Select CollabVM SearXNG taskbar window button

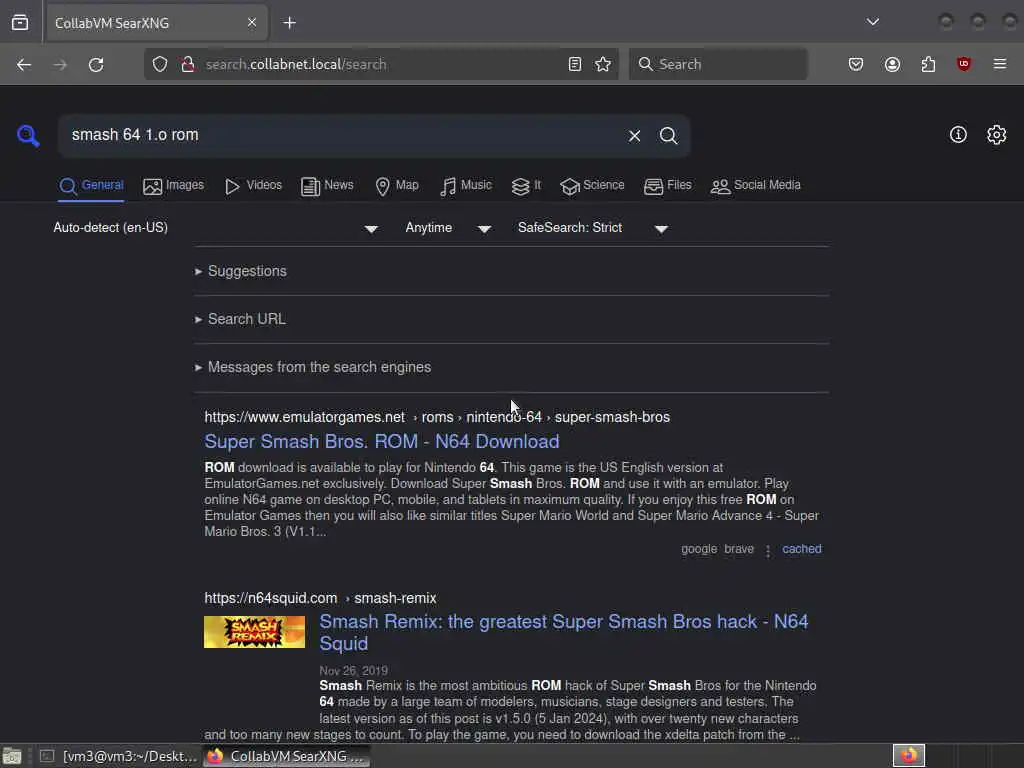286,756
